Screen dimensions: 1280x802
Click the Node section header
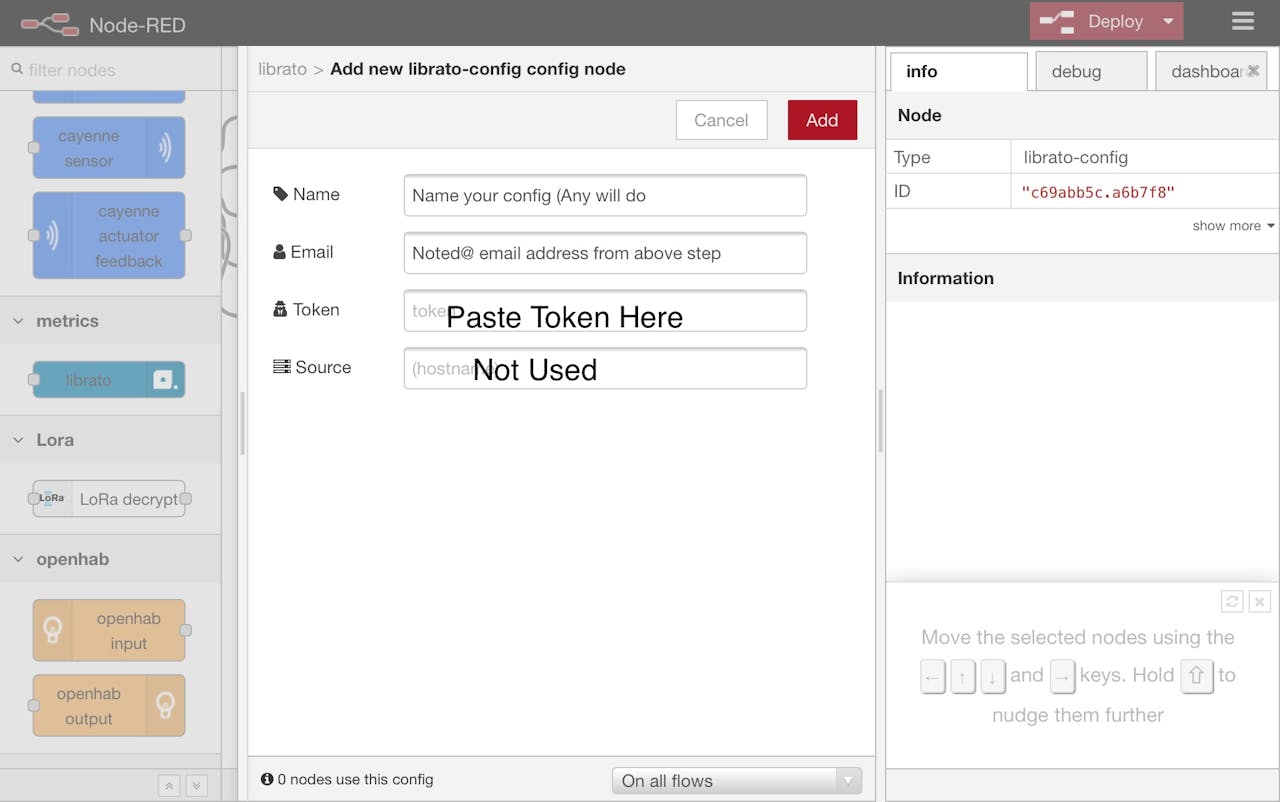pos(1082,115)
